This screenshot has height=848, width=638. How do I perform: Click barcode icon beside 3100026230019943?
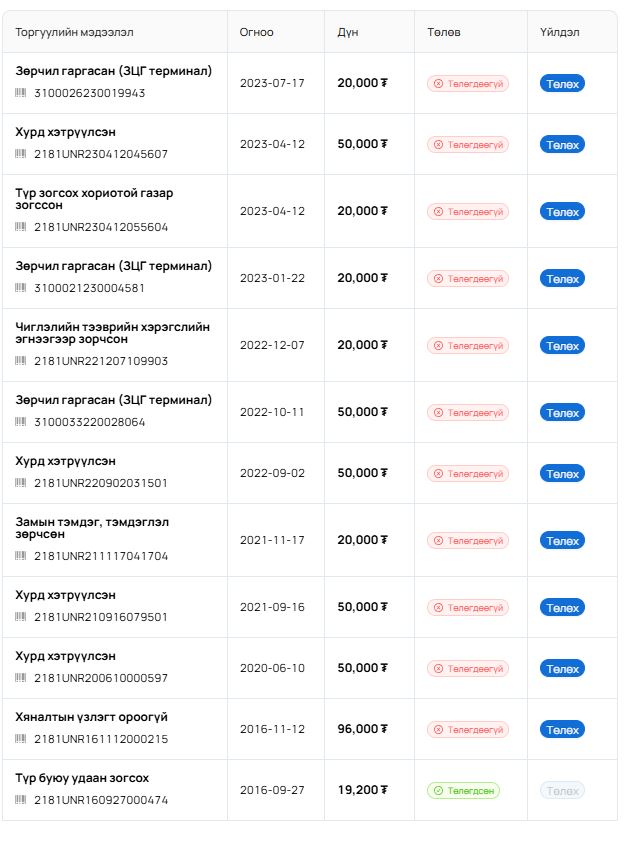pos(21,92)
